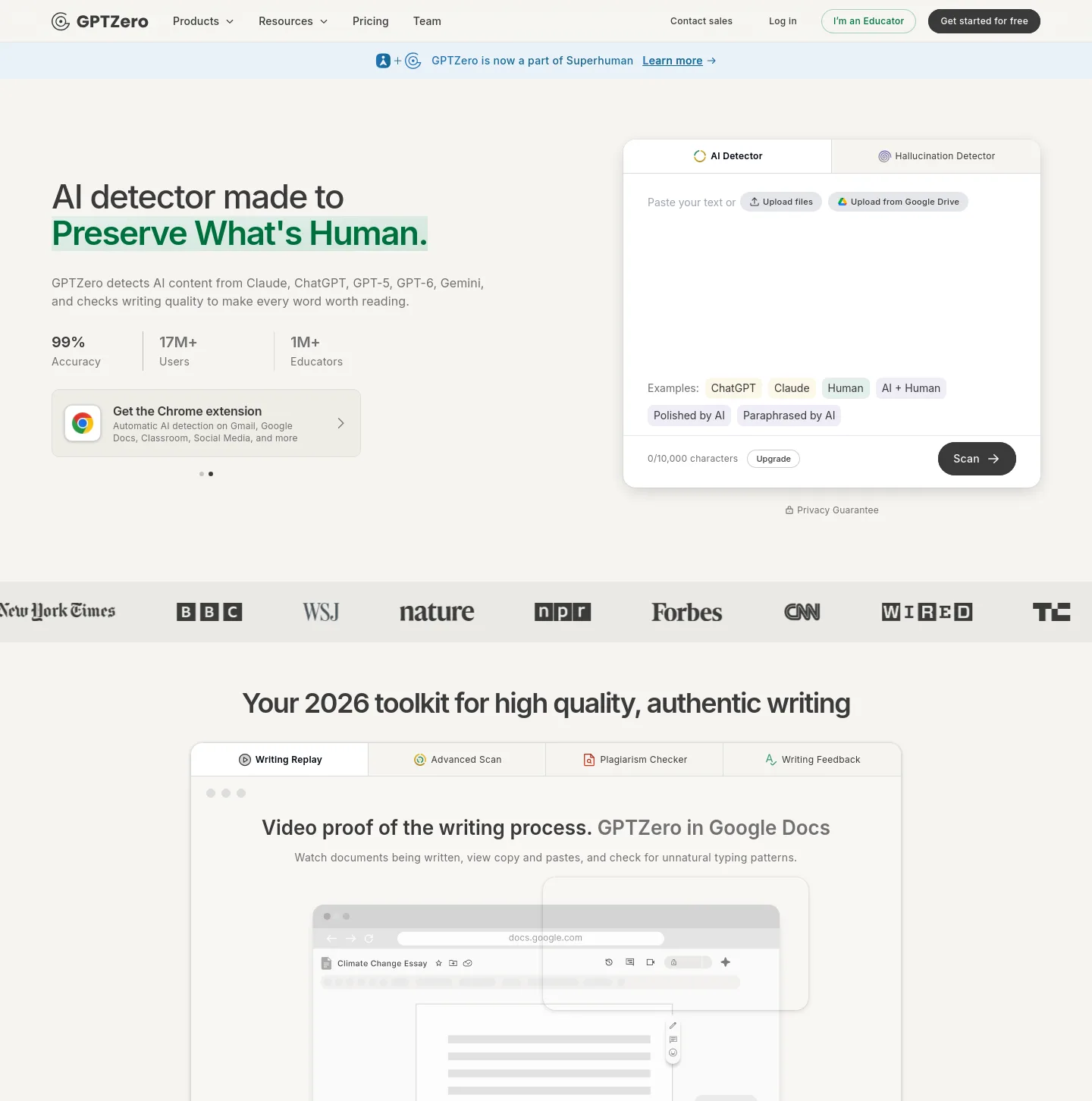Click the WSJ logo

[321, 612]
